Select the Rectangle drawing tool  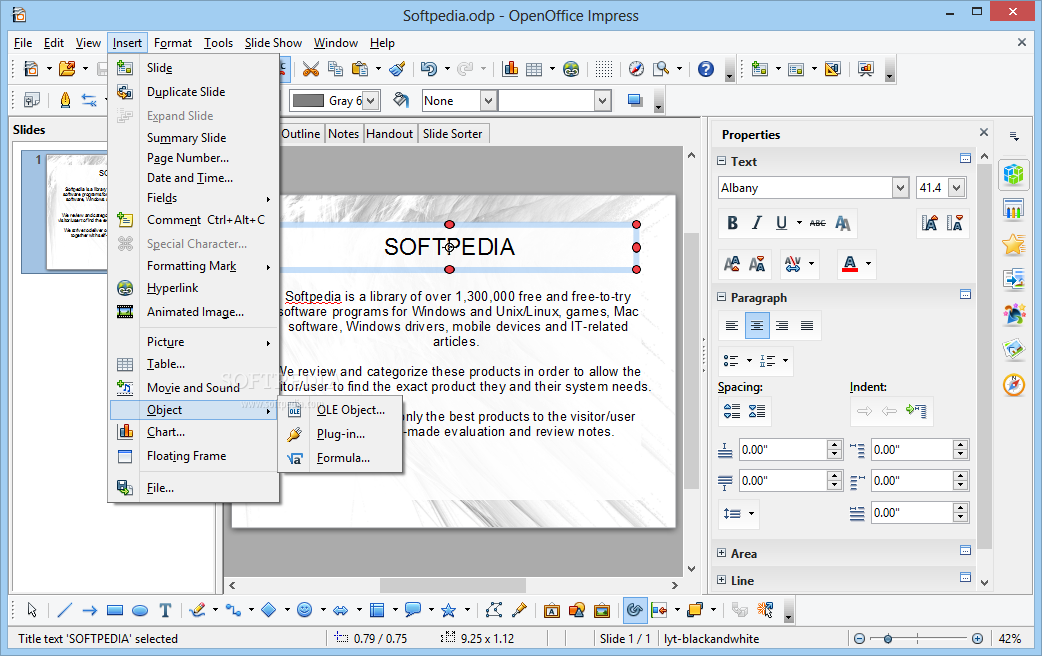tap(115, 610)
